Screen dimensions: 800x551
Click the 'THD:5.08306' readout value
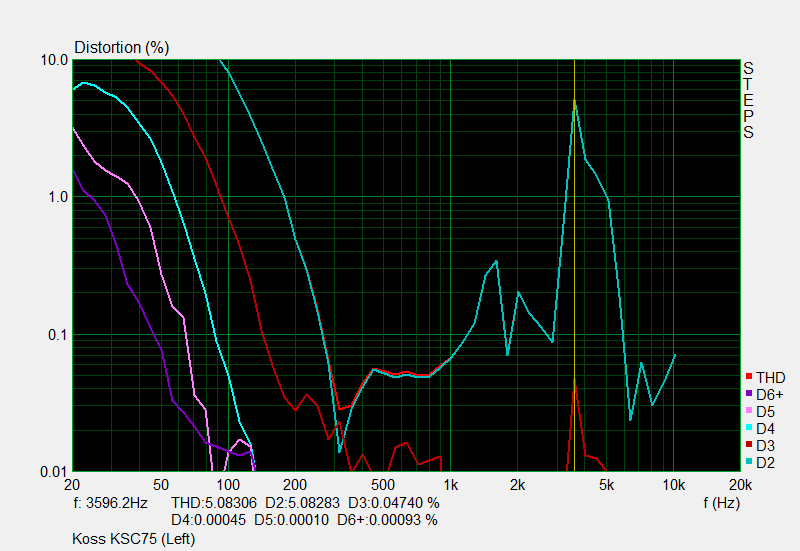214,503
